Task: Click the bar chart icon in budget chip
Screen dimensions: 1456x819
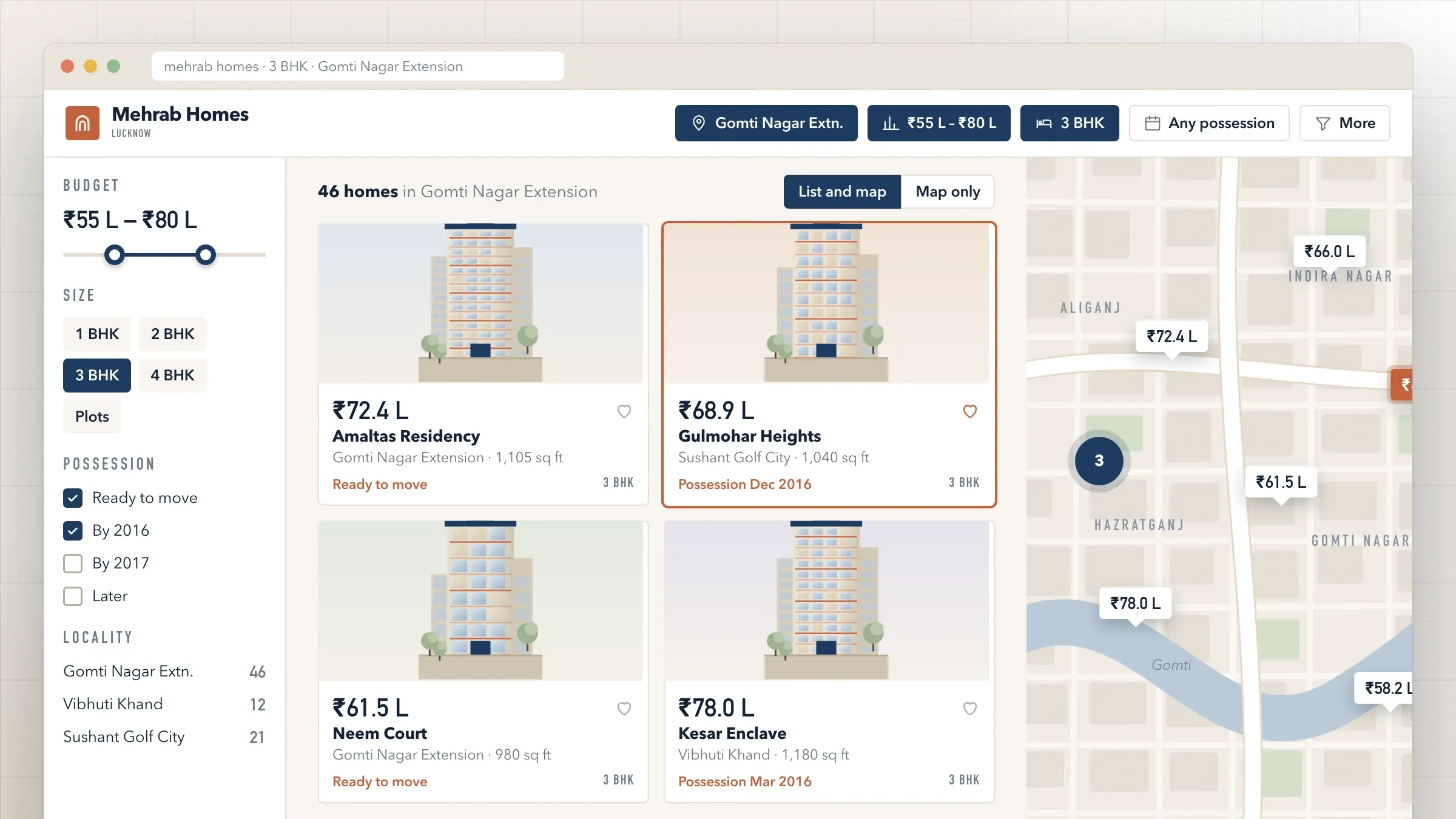Action: tap(891, 123)
